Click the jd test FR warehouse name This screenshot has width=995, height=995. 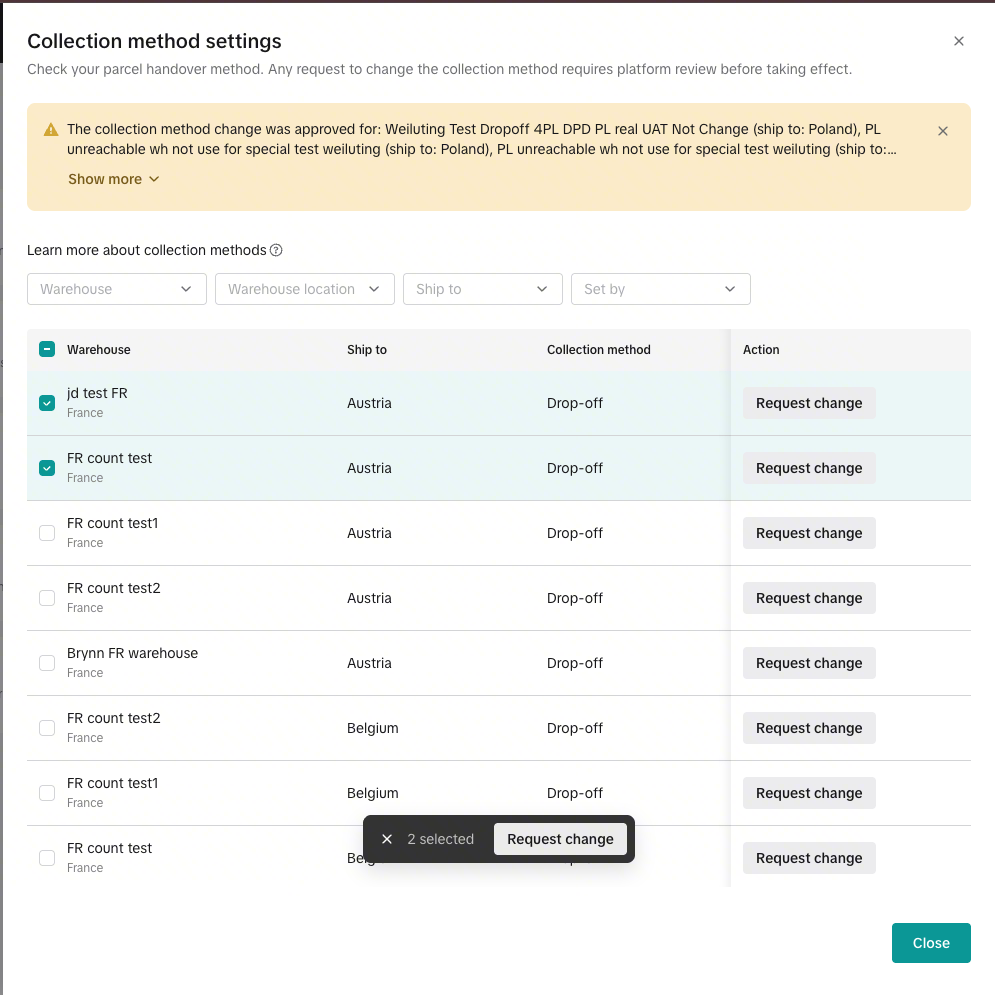(97, 393)
